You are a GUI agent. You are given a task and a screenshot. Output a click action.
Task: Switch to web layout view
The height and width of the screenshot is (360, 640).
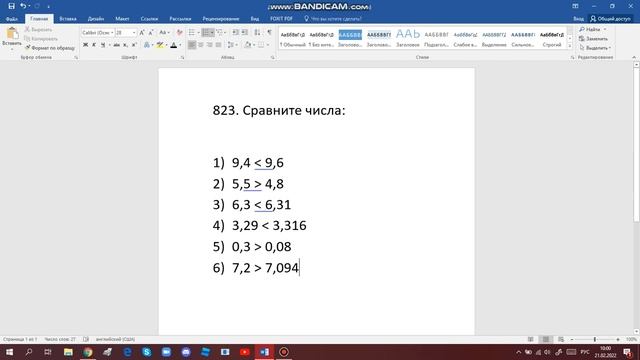point(561,340)
